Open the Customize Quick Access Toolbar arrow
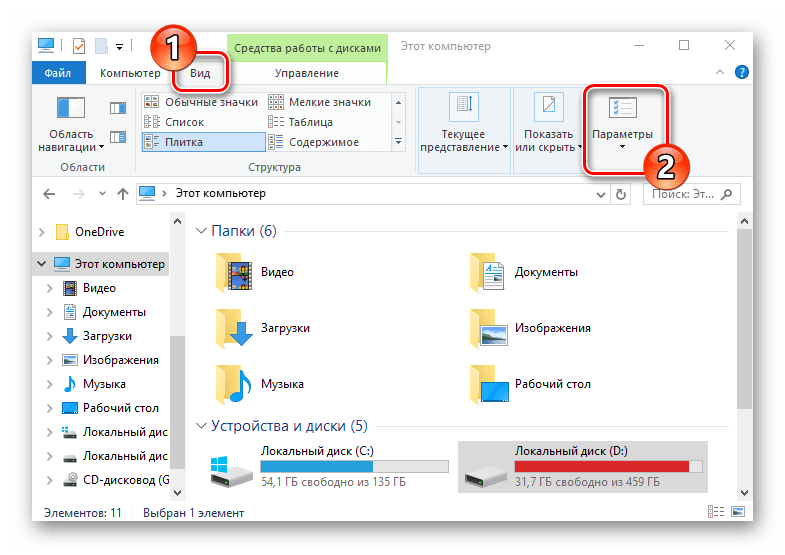Image resolution: width=785 pixels, height=555 pixels. tap(120, 47)
